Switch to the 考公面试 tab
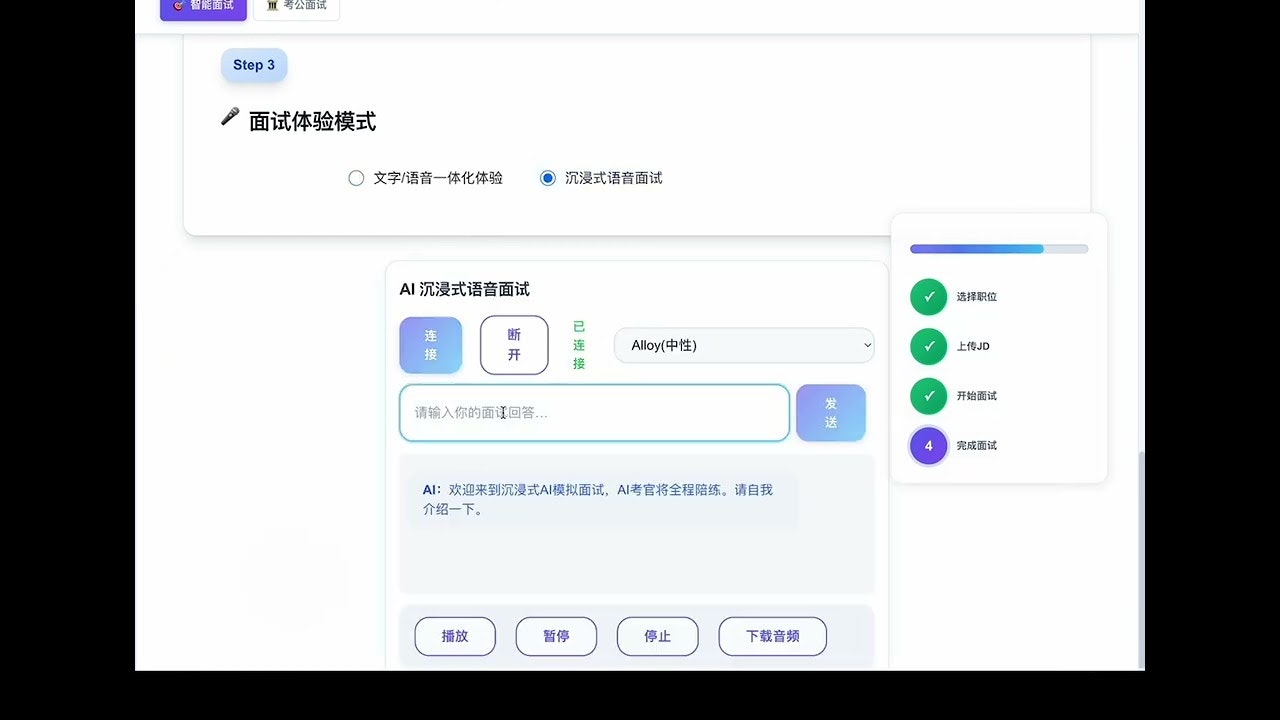1280x720 pixels. (296, 6)
